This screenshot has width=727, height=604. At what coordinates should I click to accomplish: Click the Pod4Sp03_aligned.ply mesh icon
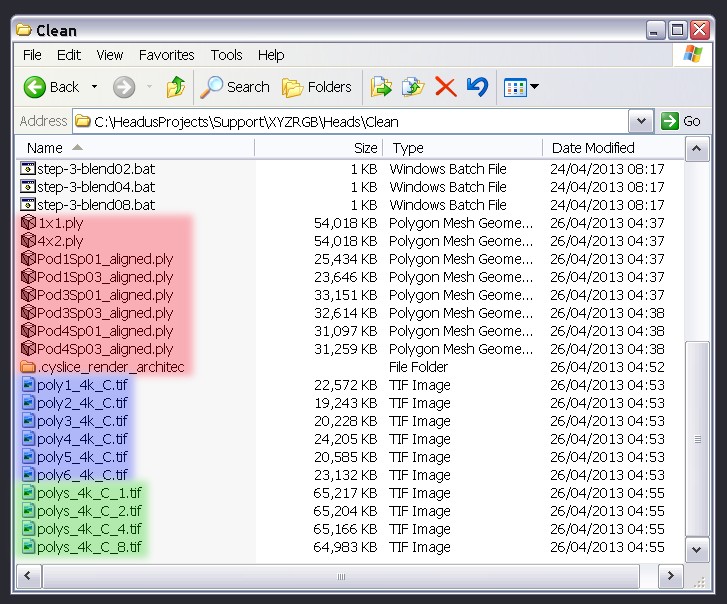pos(28,349)
